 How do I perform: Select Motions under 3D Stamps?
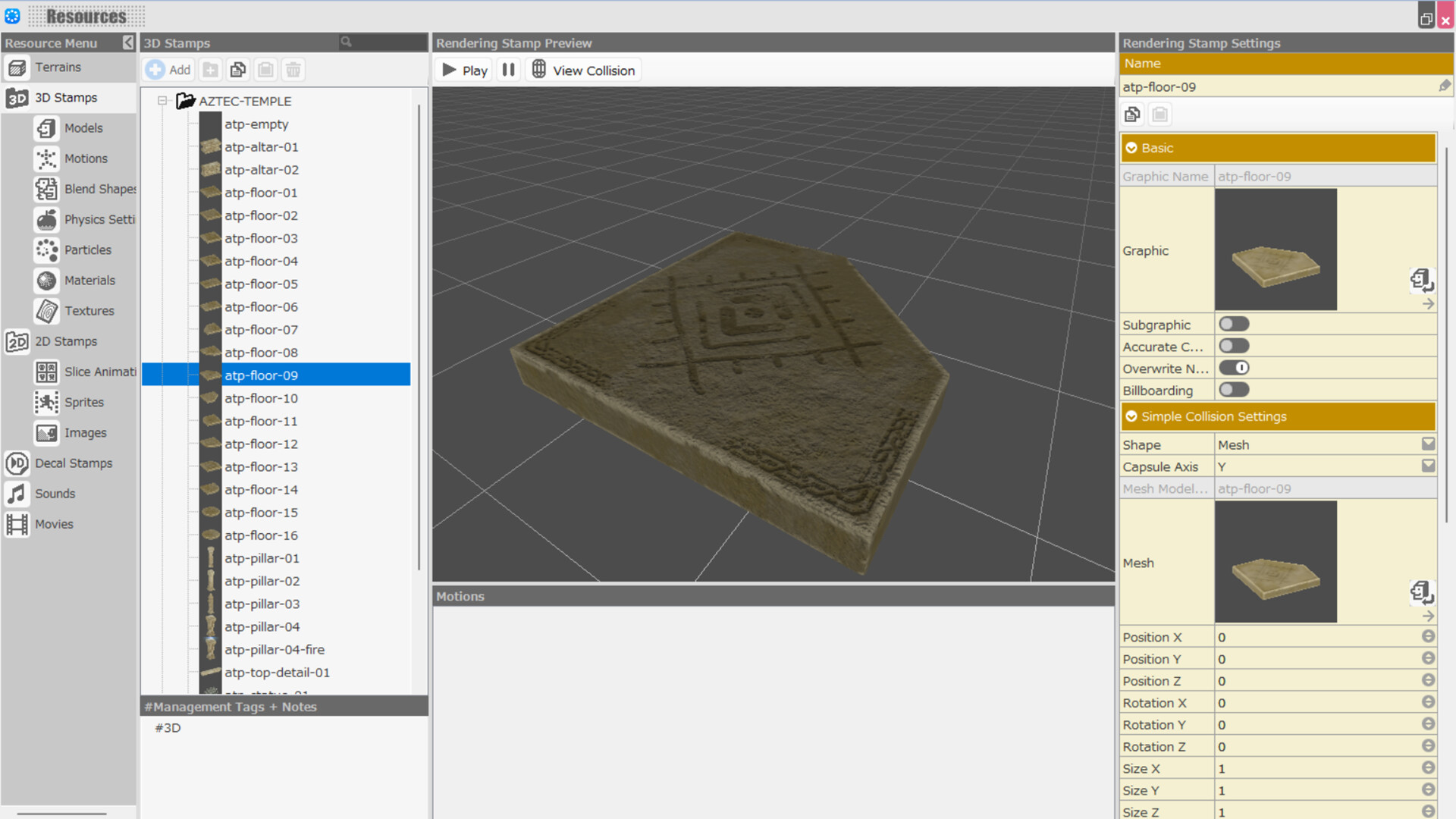(x=86, y=158)
